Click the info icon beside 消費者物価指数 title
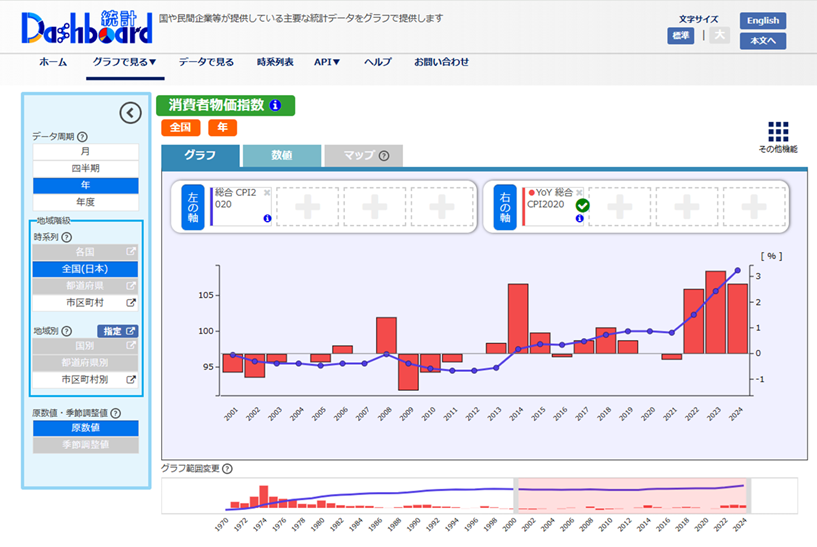This screenshot has width=817, height=547. (275, 105)
